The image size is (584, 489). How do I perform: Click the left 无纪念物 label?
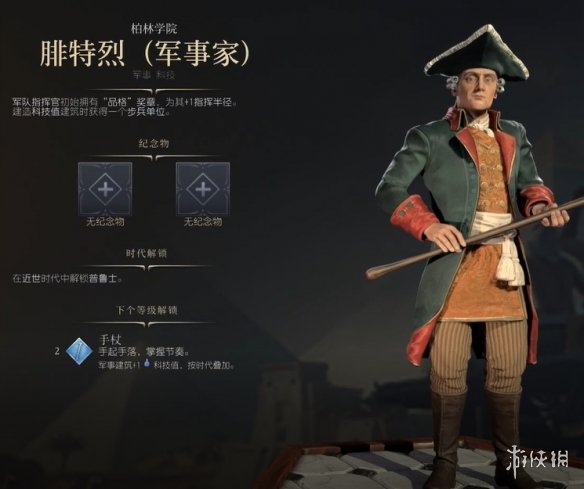tap(105, 222)
